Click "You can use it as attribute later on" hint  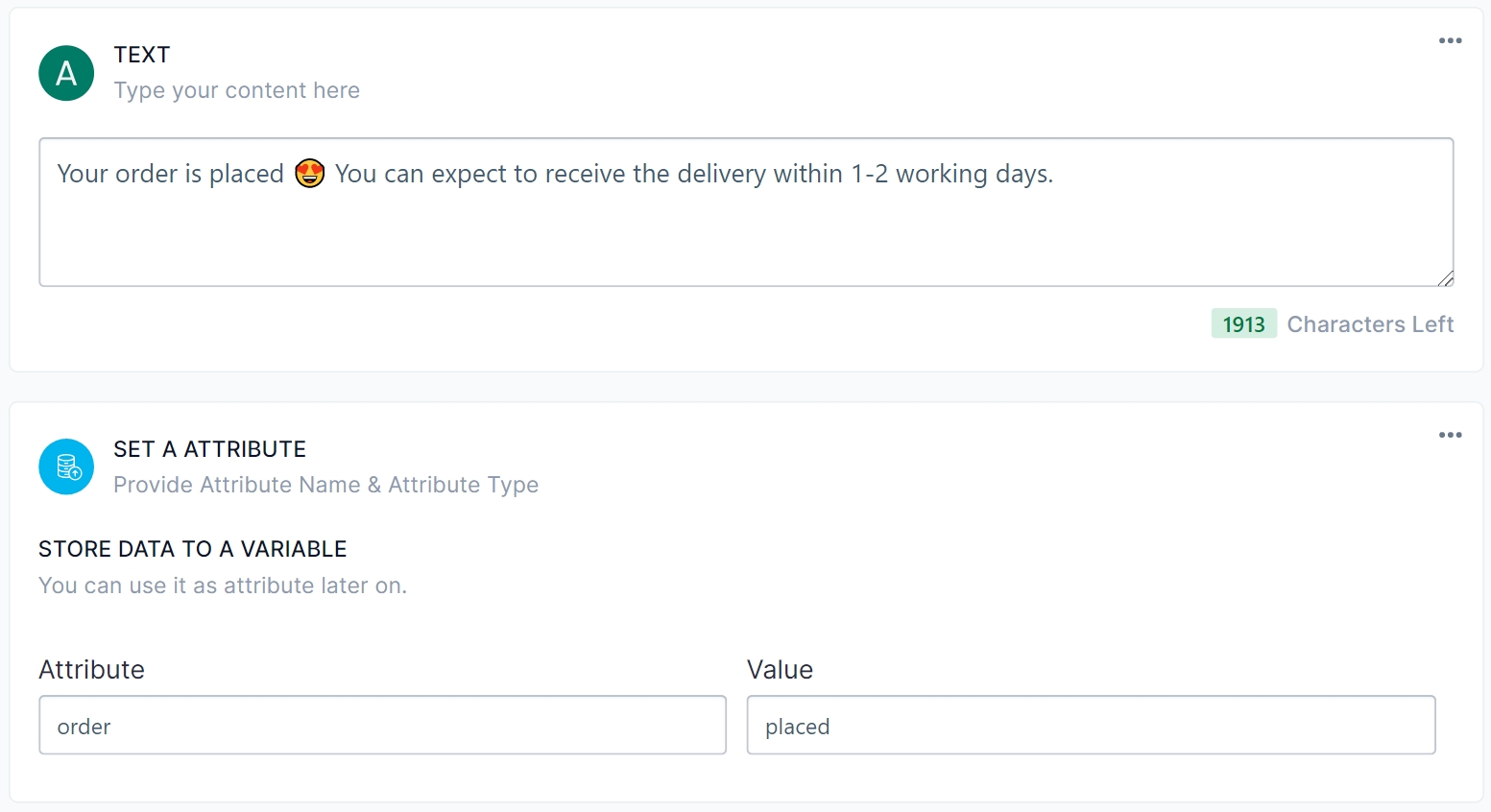pyautogui.click(x=223, y=585)
